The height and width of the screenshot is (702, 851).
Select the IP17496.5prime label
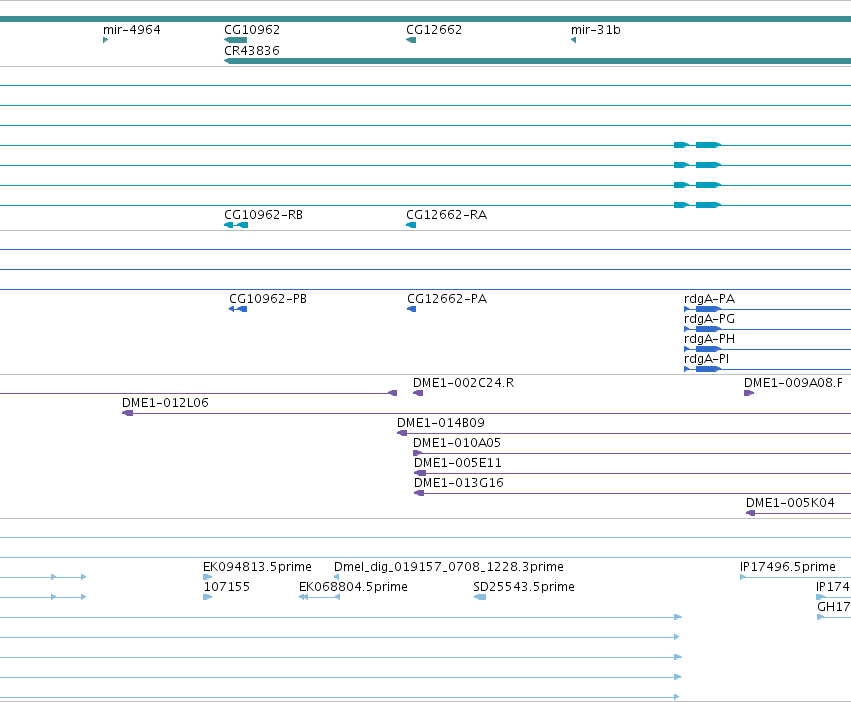pos(788,567)
